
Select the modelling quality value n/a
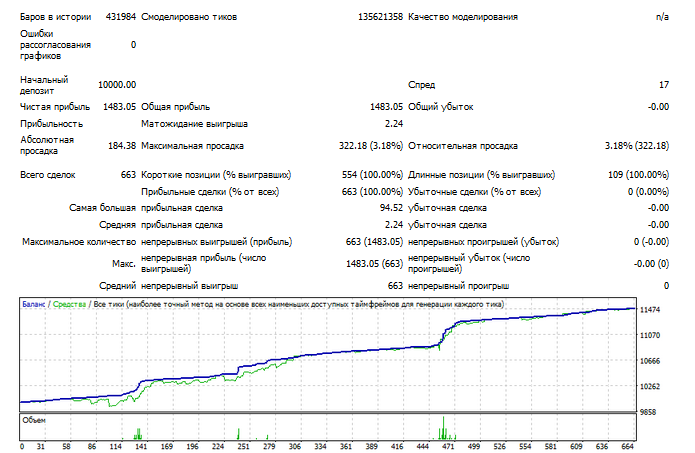662,17
